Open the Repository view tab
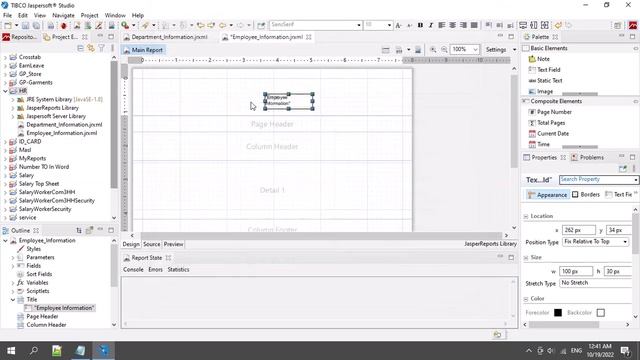Screen dimensions: 640x360 coord(20,37)
